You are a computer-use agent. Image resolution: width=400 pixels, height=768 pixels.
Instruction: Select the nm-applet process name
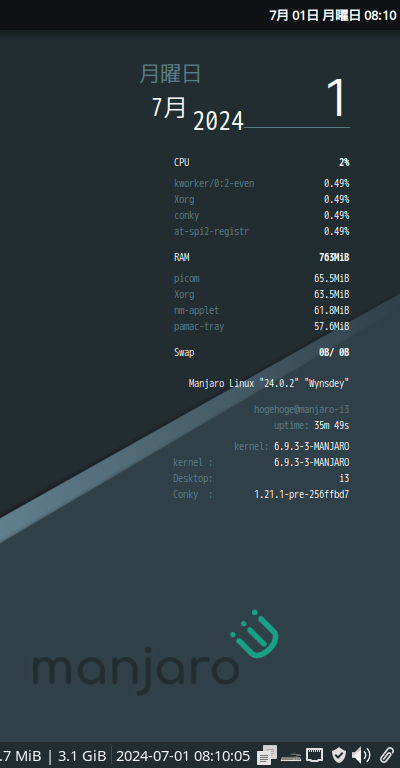click(196, 311)
